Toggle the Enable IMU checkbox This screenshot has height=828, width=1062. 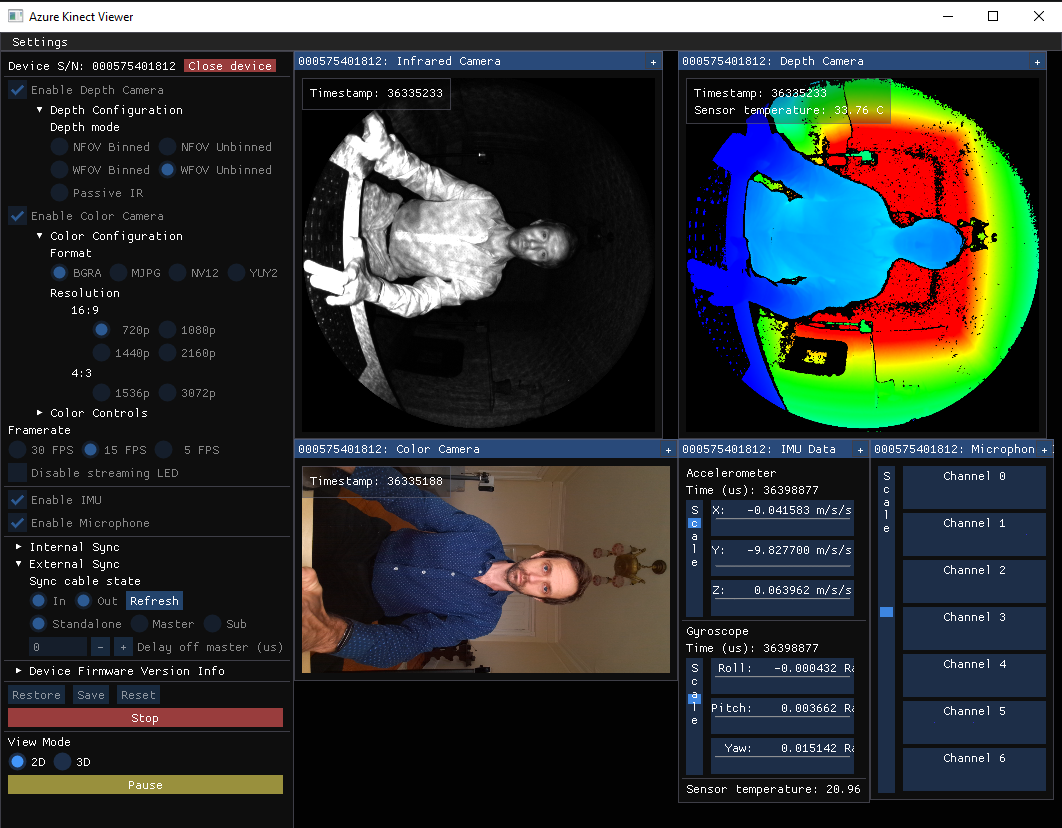click(18, 500)
